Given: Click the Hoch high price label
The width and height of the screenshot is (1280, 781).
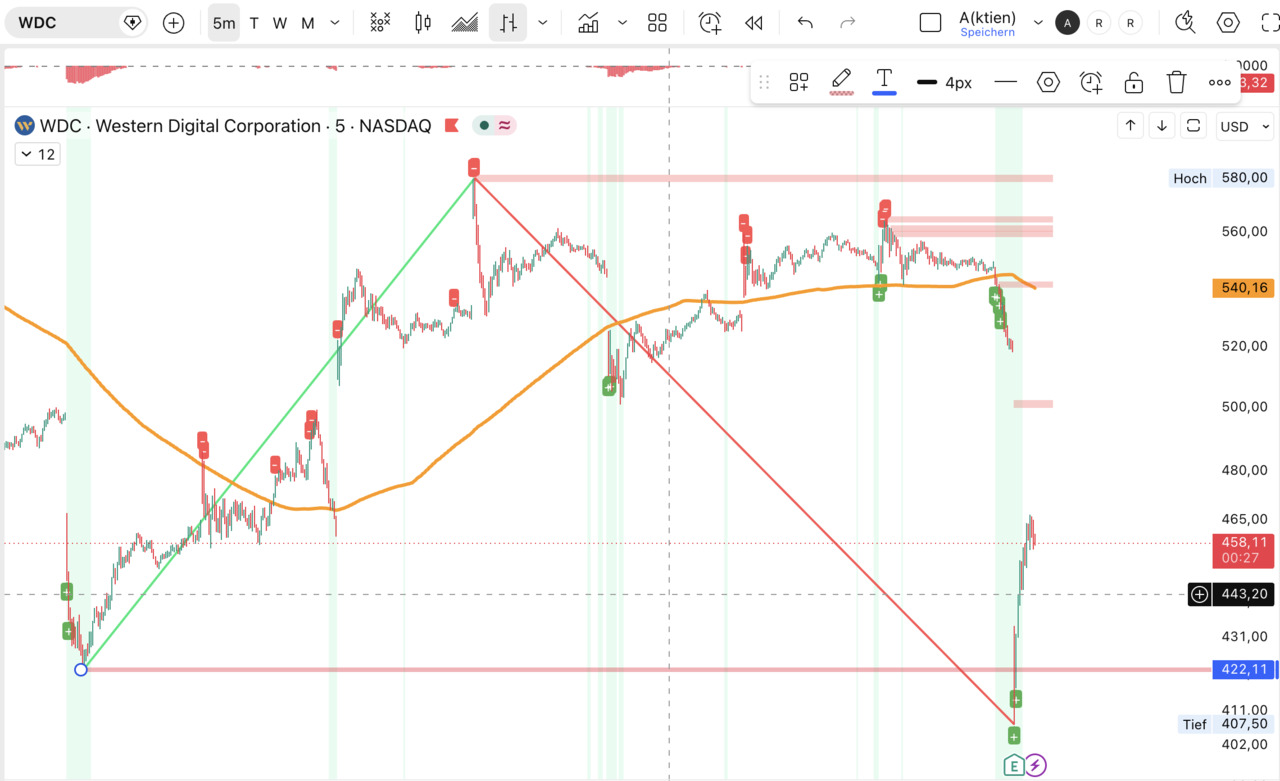Looking at the screenshot, I should 1190,178.
